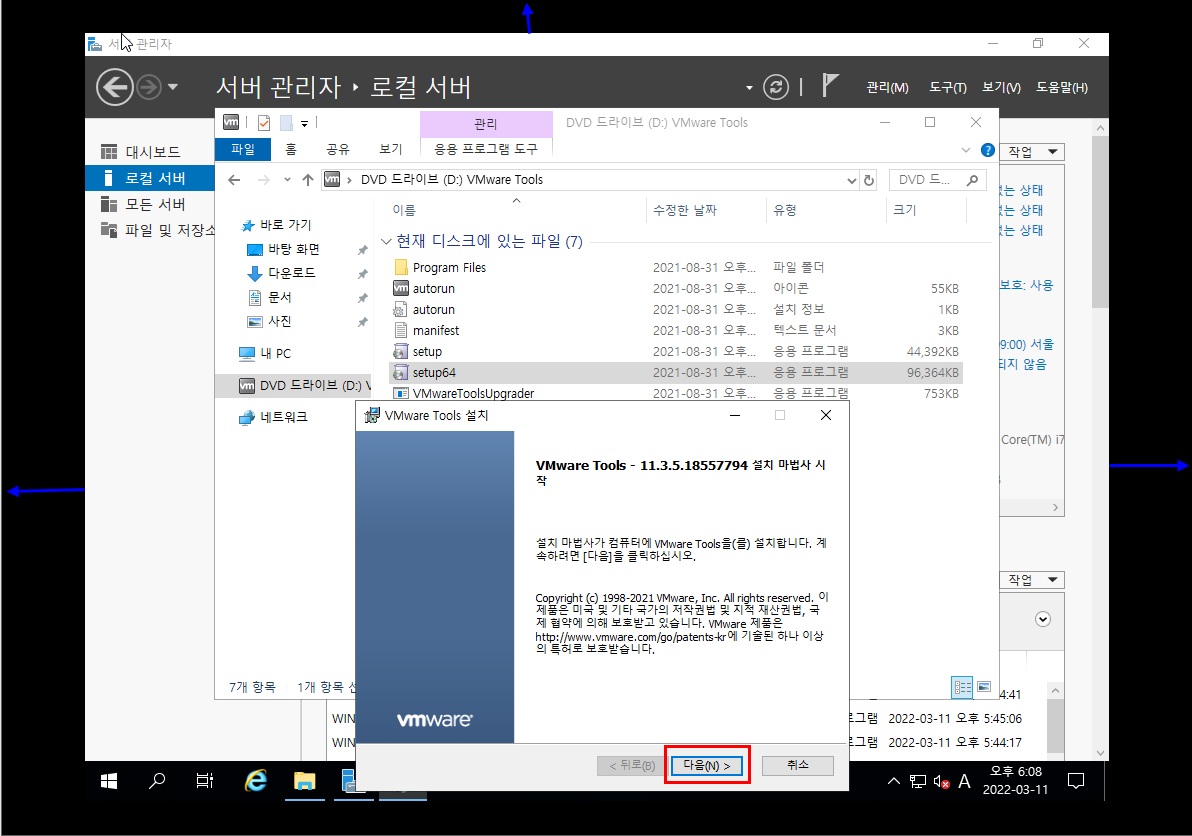Open the Windows Start menu
Viewport: 1192px width, 836px height.
pyautogui.click(x=109, y=781)
